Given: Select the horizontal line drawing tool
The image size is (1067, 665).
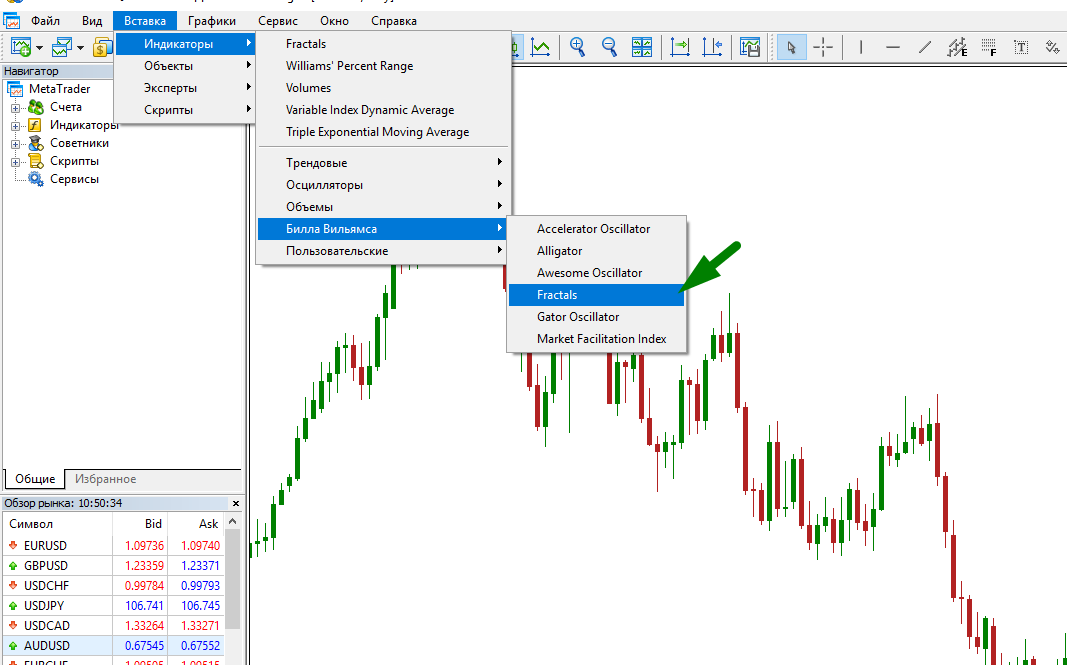Looking at the screenshot, I should tap(893, 47).
